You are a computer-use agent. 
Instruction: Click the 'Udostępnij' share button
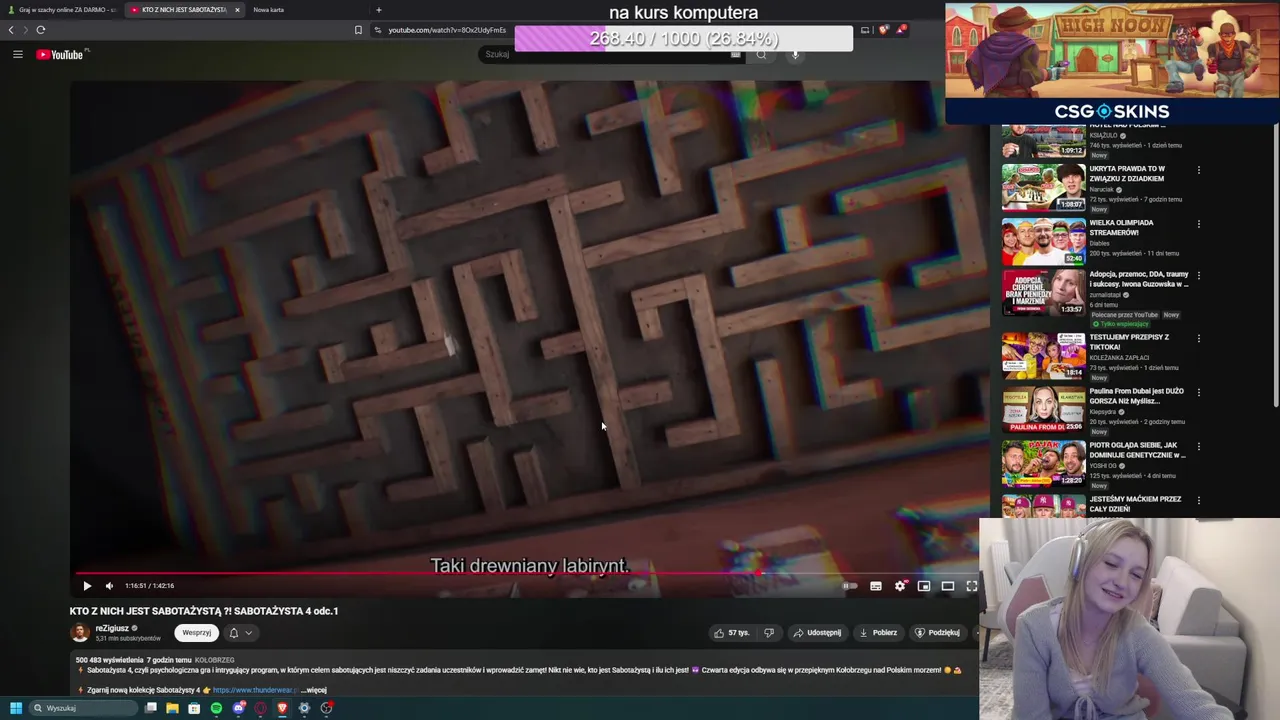pos(817,632)
